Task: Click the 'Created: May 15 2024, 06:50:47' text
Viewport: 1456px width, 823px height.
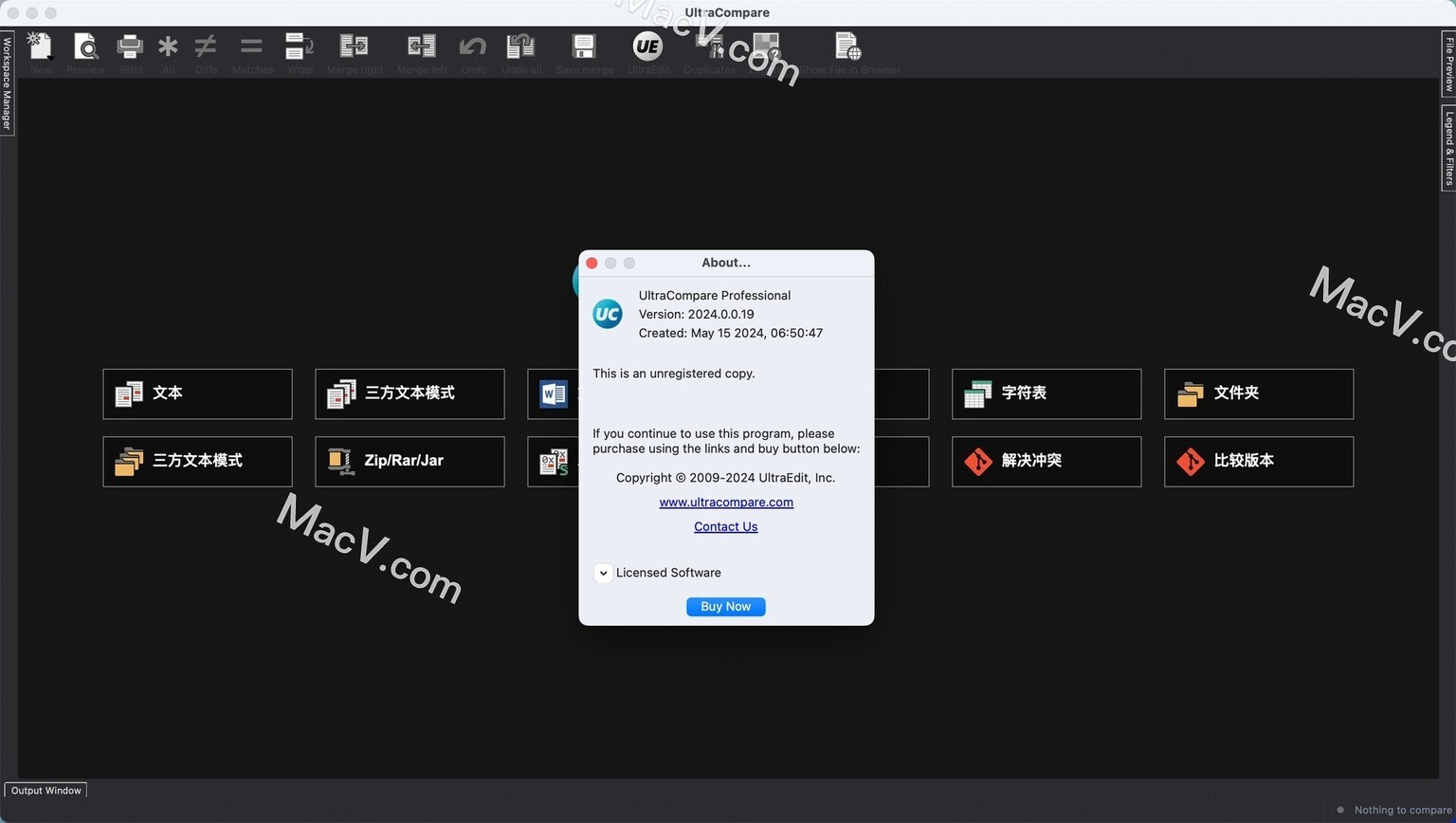Action: (731, 333)
